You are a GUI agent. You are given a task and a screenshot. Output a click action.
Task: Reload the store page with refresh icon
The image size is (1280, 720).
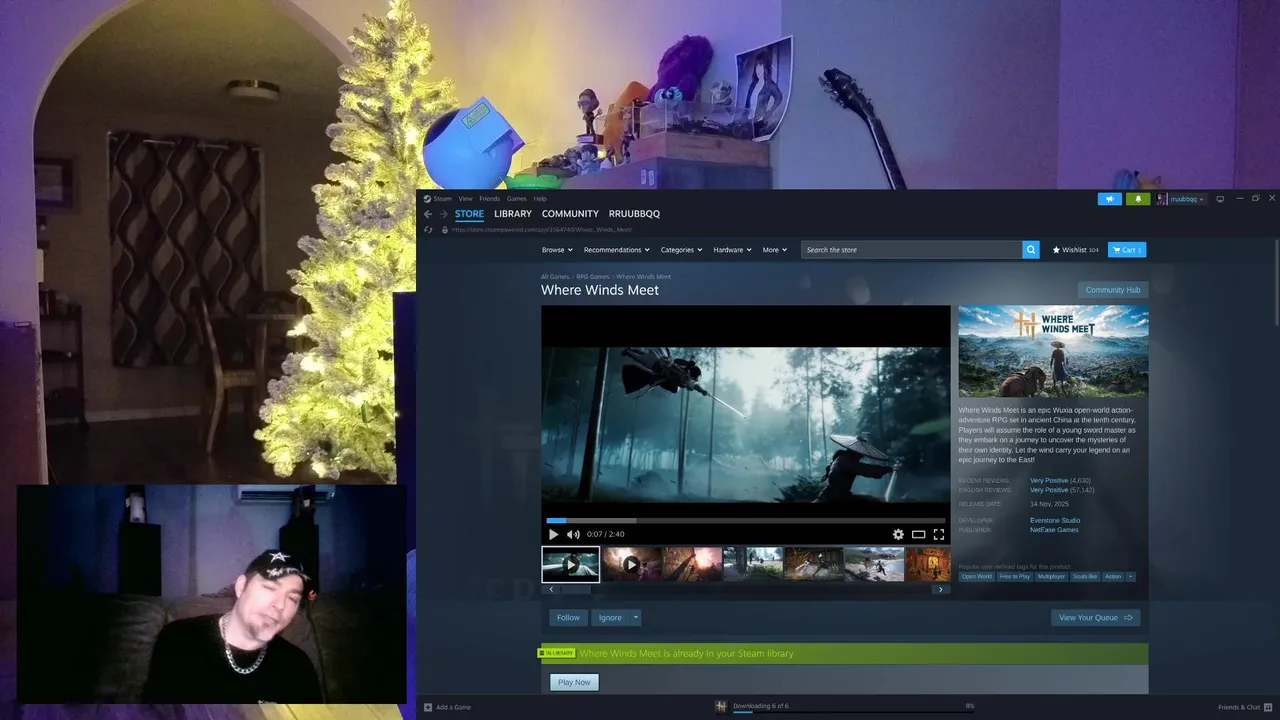point(428,229)
